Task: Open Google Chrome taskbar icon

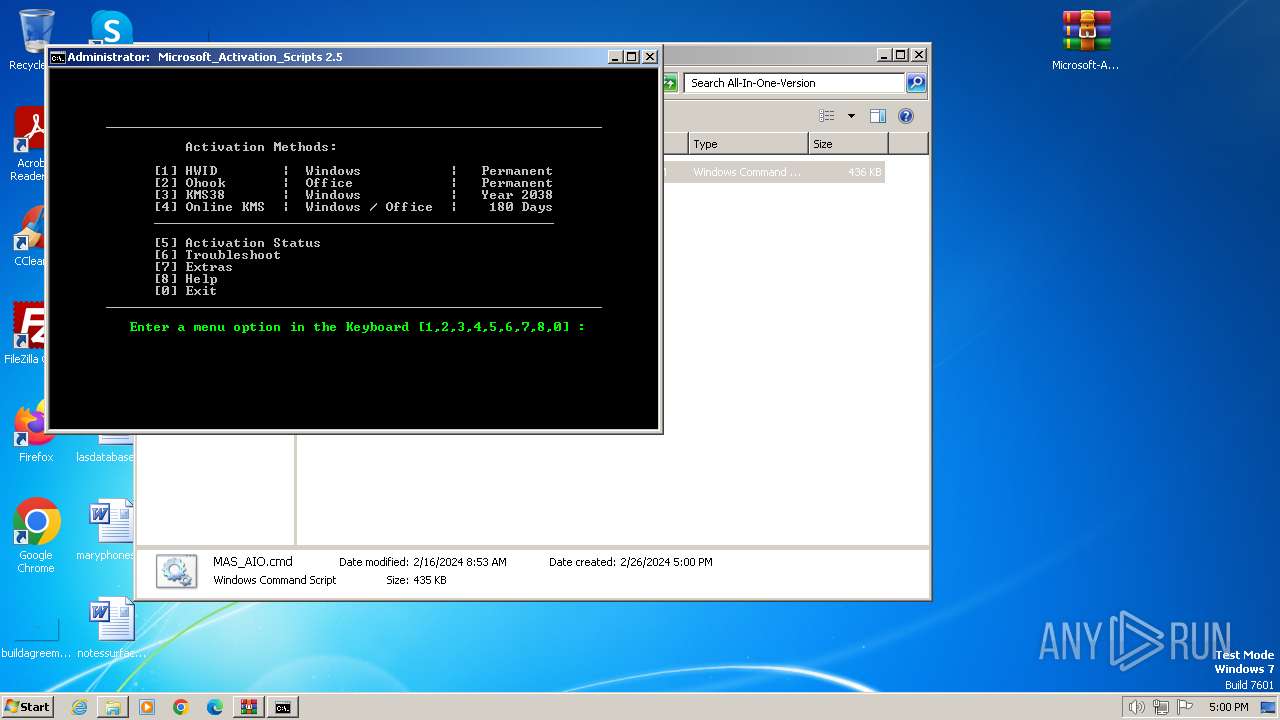Action: 181,707
